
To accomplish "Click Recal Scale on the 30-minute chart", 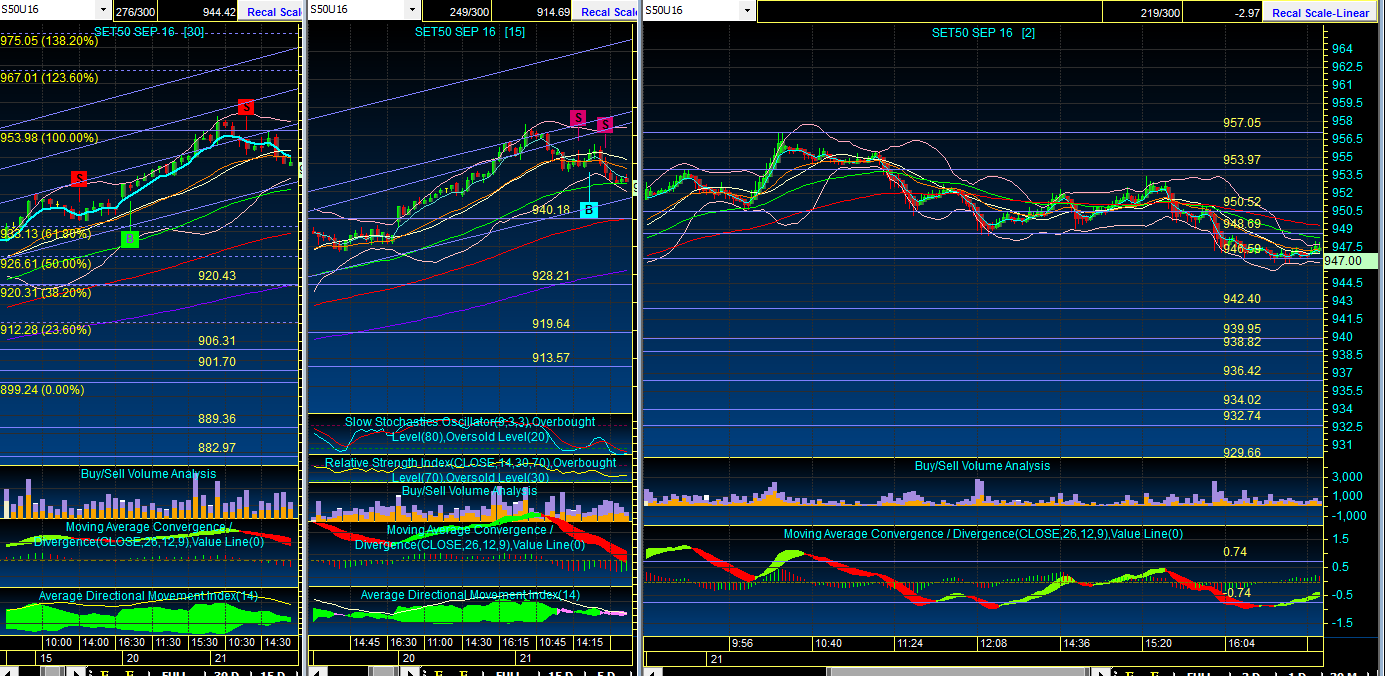I will click(270, 12).
